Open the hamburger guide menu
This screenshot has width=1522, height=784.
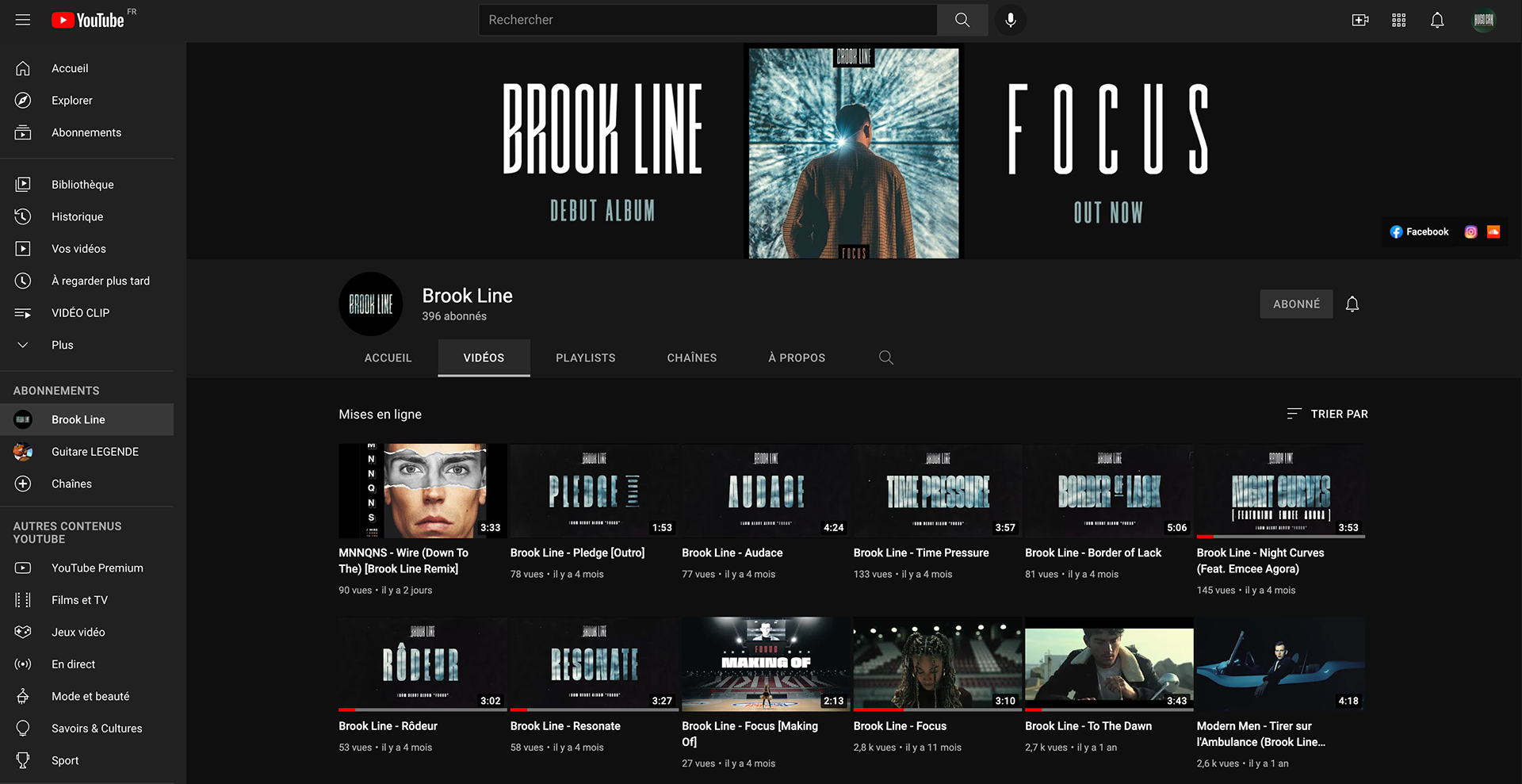[23, 20]
